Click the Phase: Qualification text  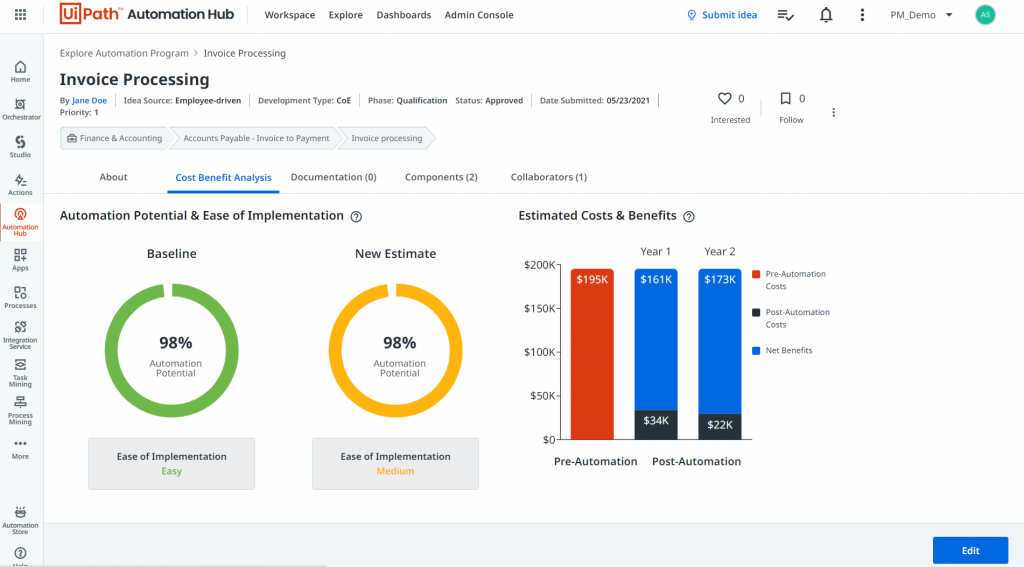pyautogui.click(x=408, y=101)
